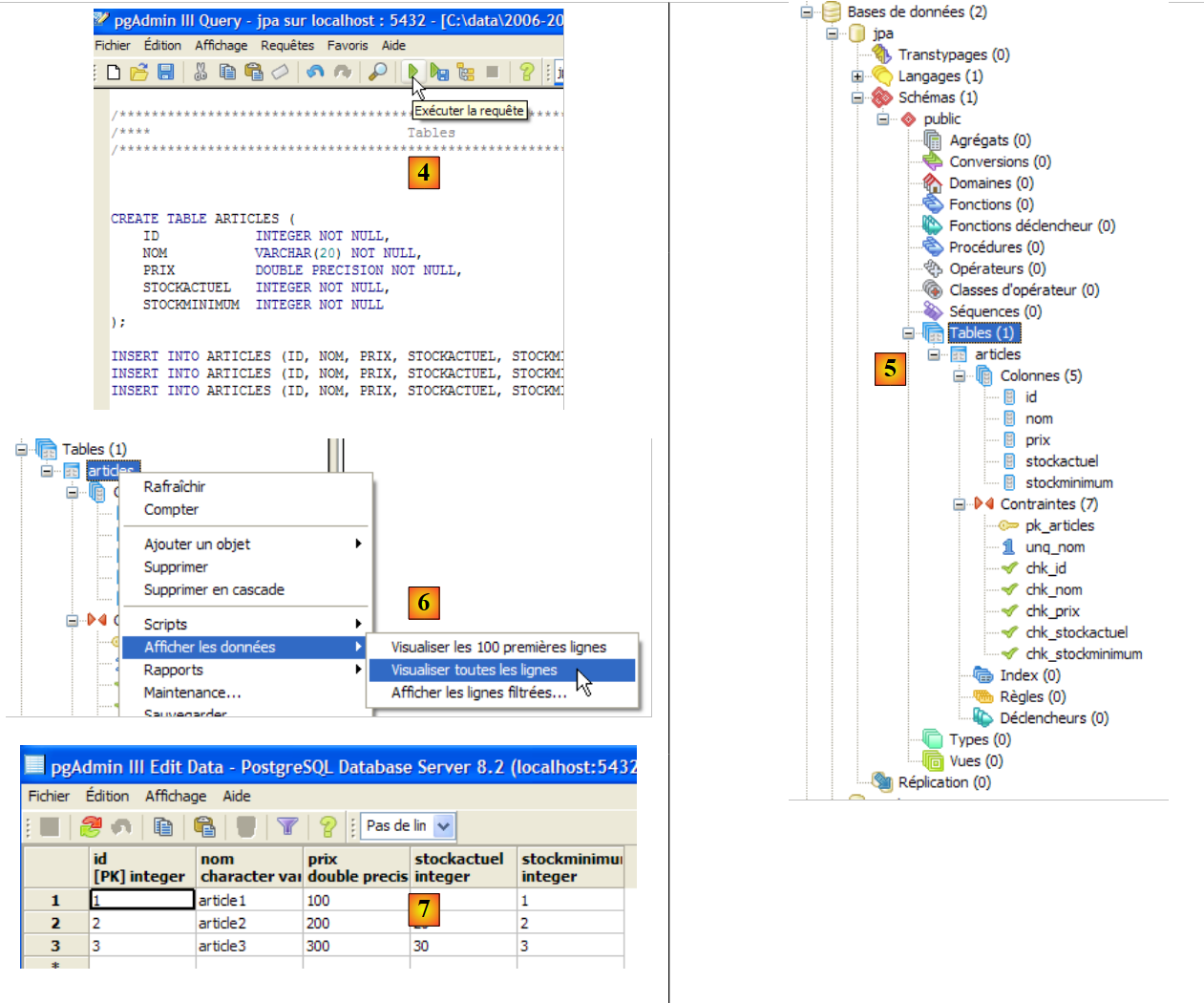The image size is (1204, 1003).
Task: Click the filter funnel icon
Action: click(287, 826)
